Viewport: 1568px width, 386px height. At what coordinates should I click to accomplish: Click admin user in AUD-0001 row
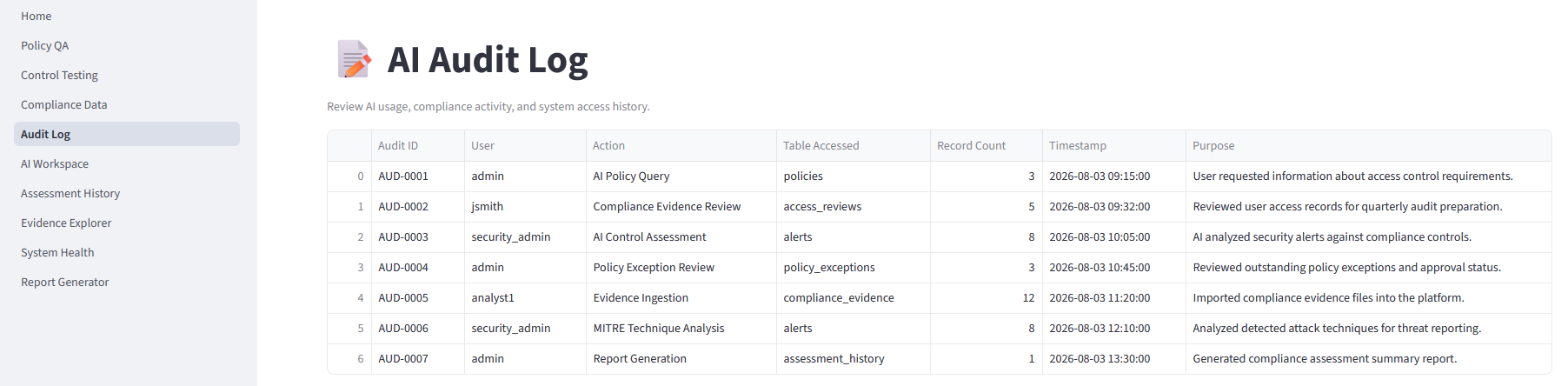525,176
